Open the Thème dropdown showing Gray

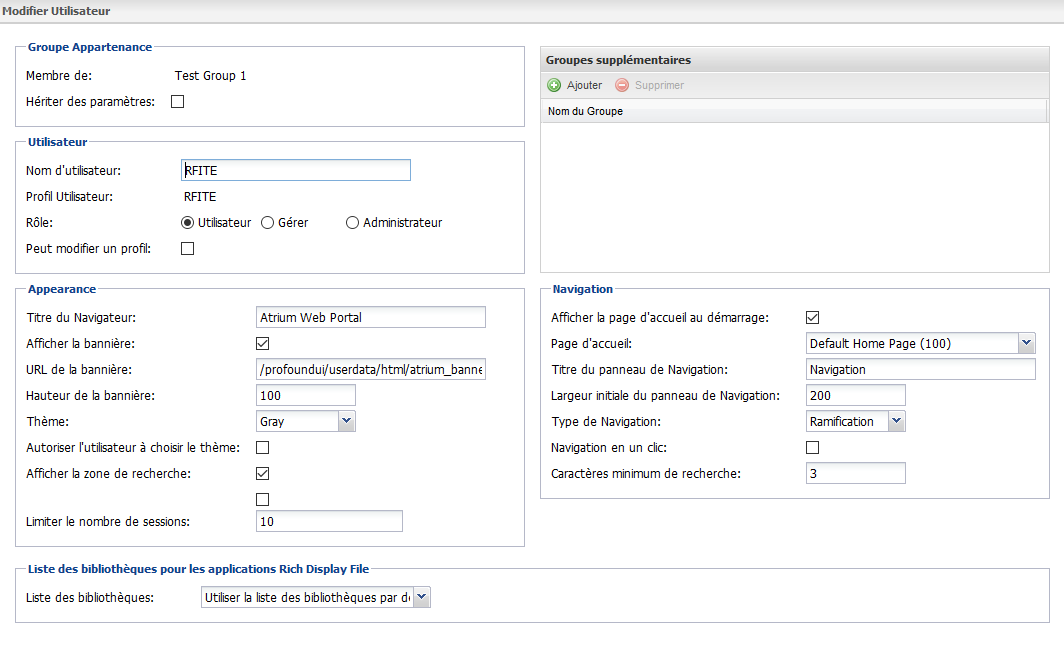[346, 421]
